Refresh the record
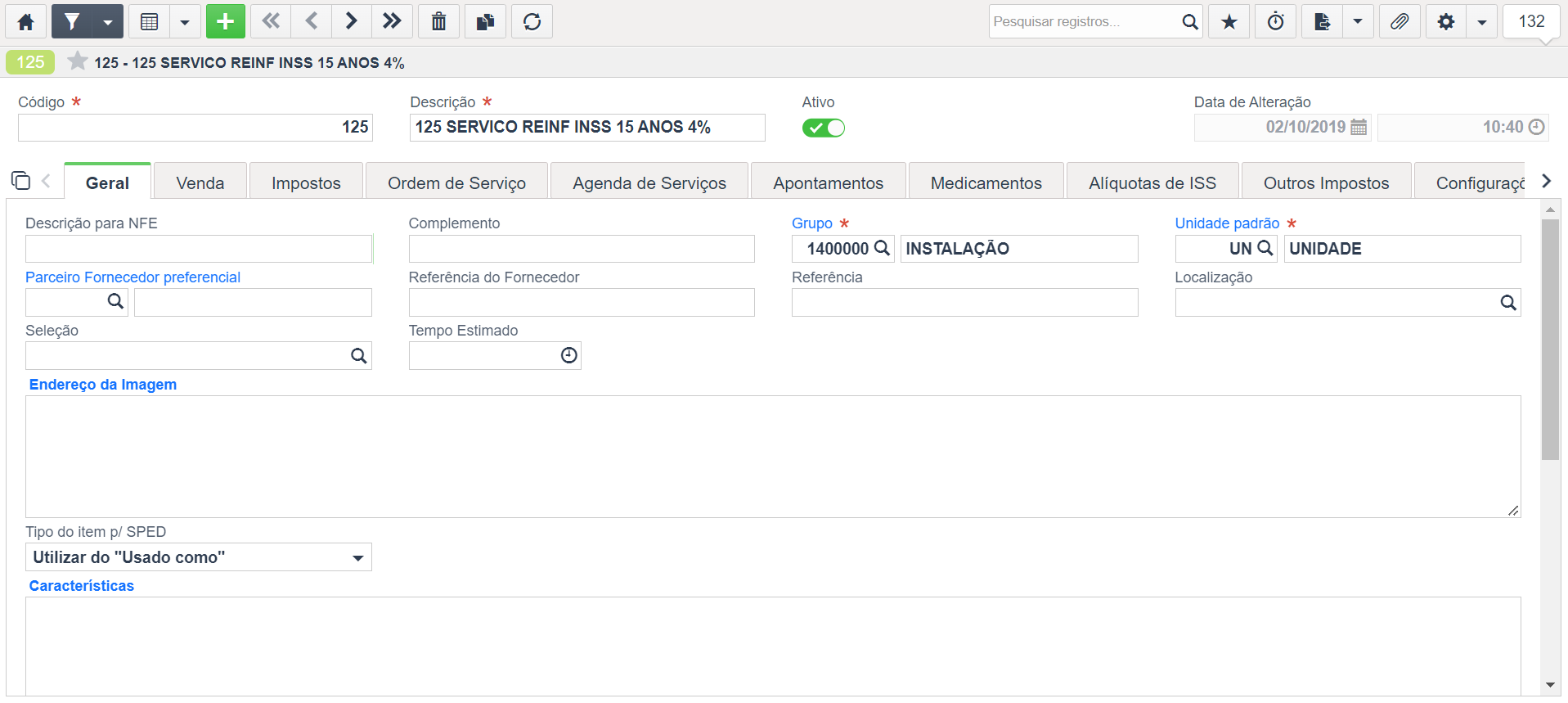Image resolution: width=1568 pixels, height=703 pixels. pos(532,22)
